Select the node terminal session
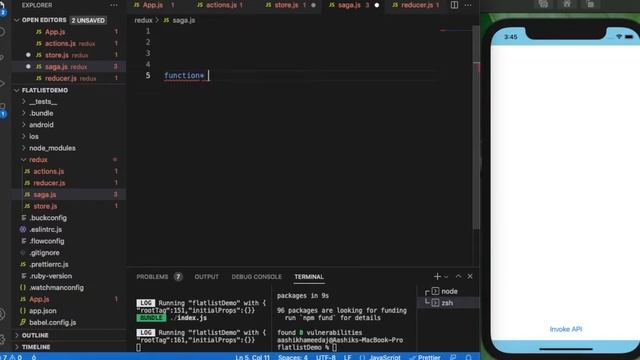Screen dimensions: 640x360 pyautogui.click(x=448, y=291)
